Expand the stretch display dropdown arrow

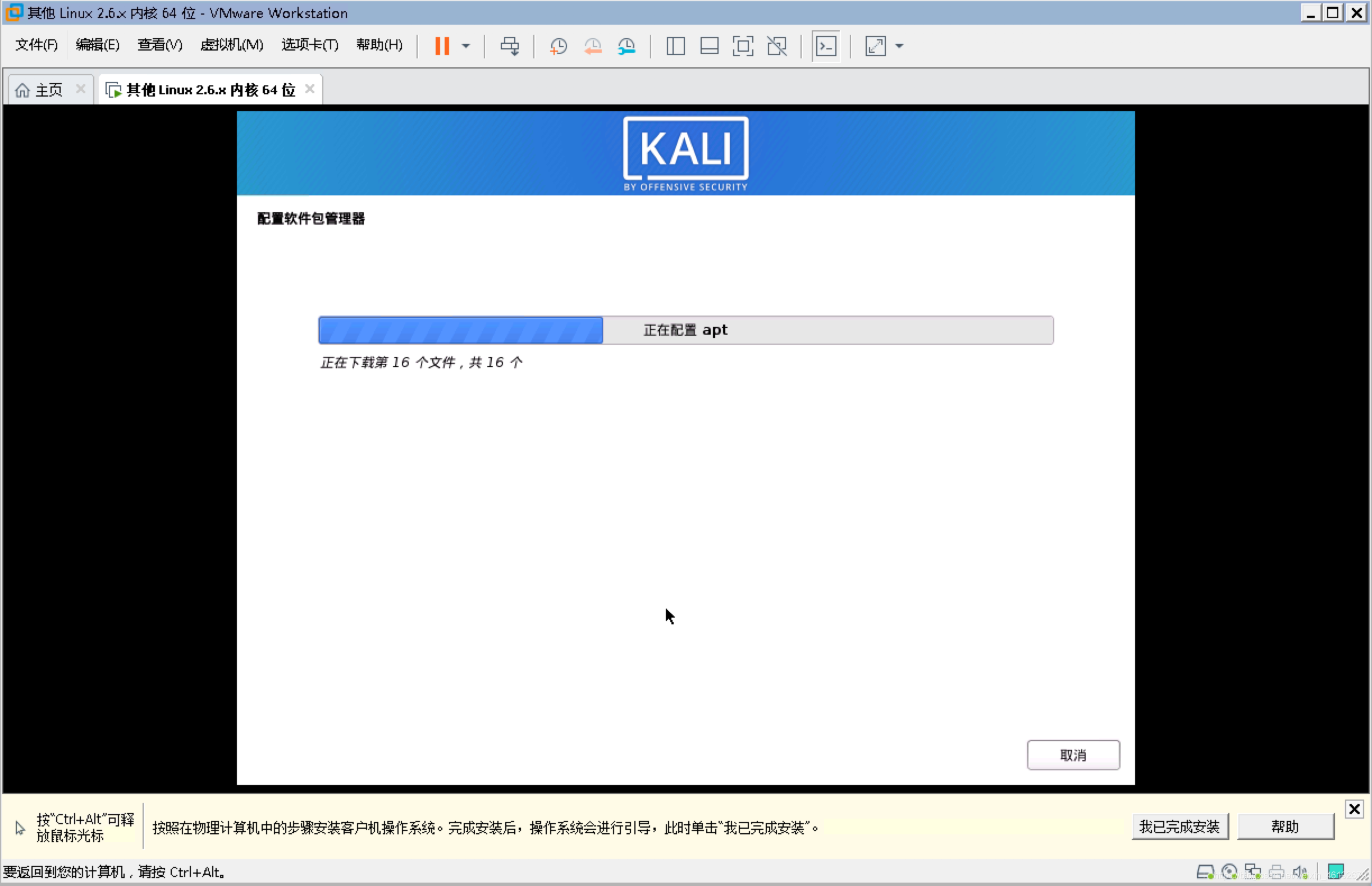click(x=899, y=46)
